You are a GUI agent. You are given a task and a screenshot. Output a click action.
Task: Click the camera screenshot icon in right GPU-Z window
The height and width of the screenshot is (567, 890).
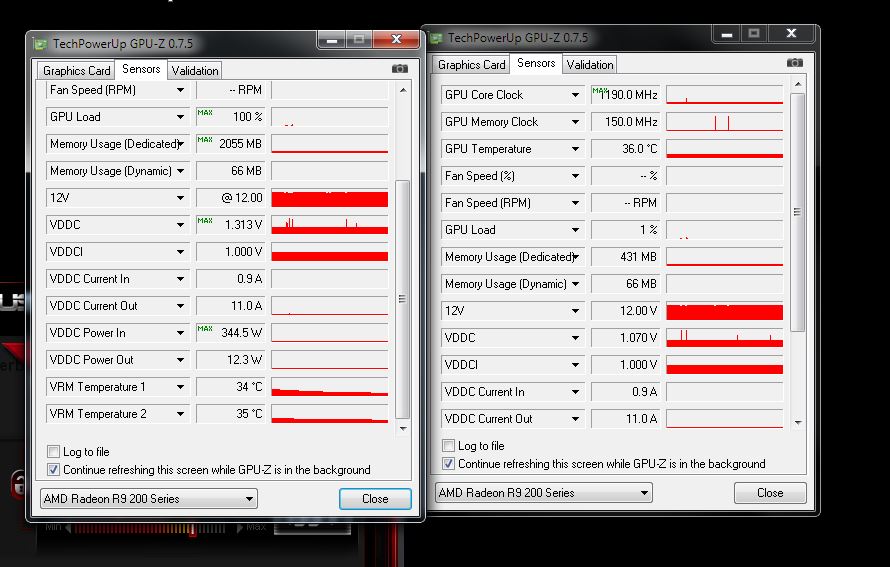coord(795,62)
